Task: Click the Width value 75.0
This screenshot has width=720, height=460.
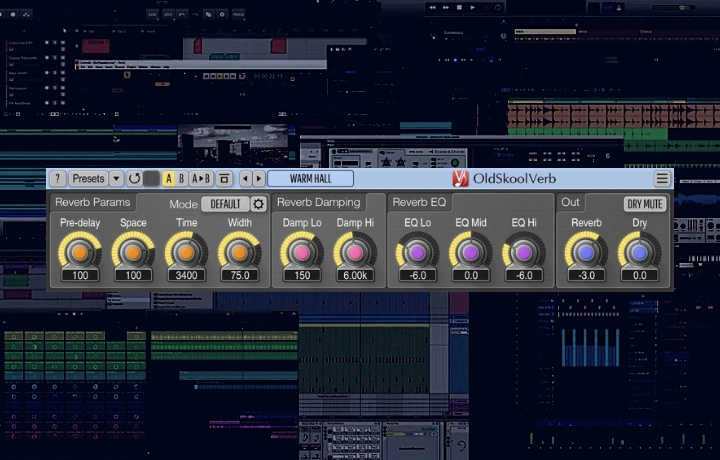Action: (x=240, y=275)
